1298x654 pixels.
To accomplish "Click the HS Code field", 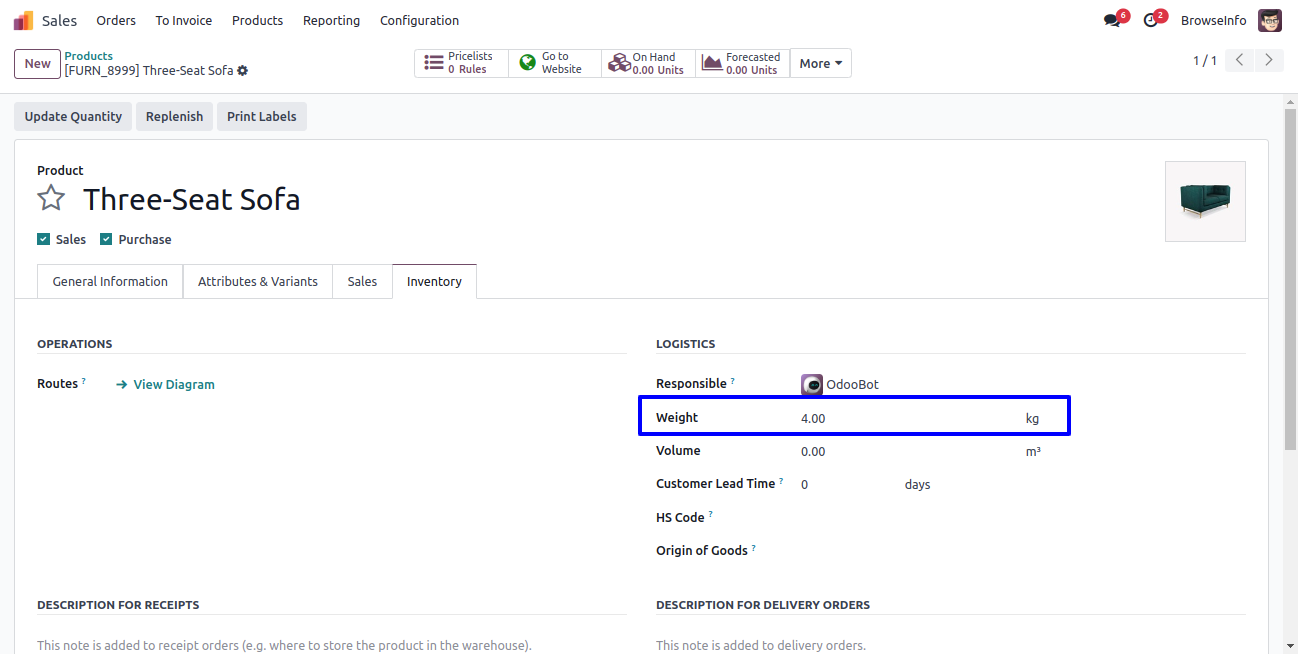I will tap(1023, 517).
